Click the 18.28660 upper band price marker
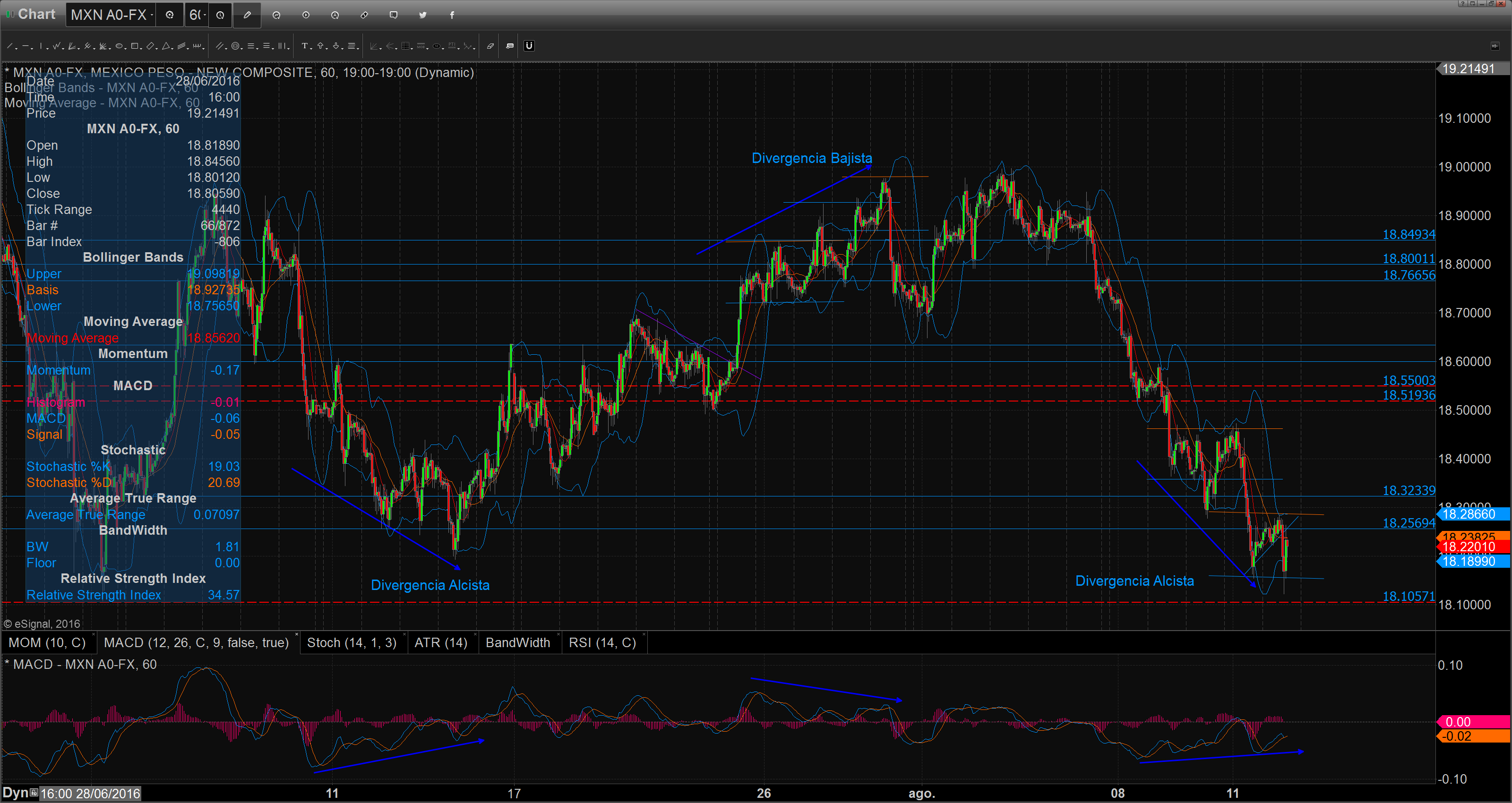The width and height of the screenshot is (1512, 803). tap(1473, 514)
